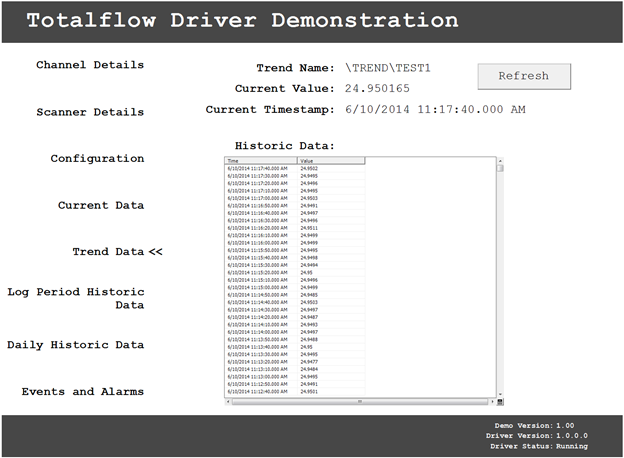Click the Demo Version: 1.00 text
The height and width of the screenshot is (458, 624).
[534, 425]
